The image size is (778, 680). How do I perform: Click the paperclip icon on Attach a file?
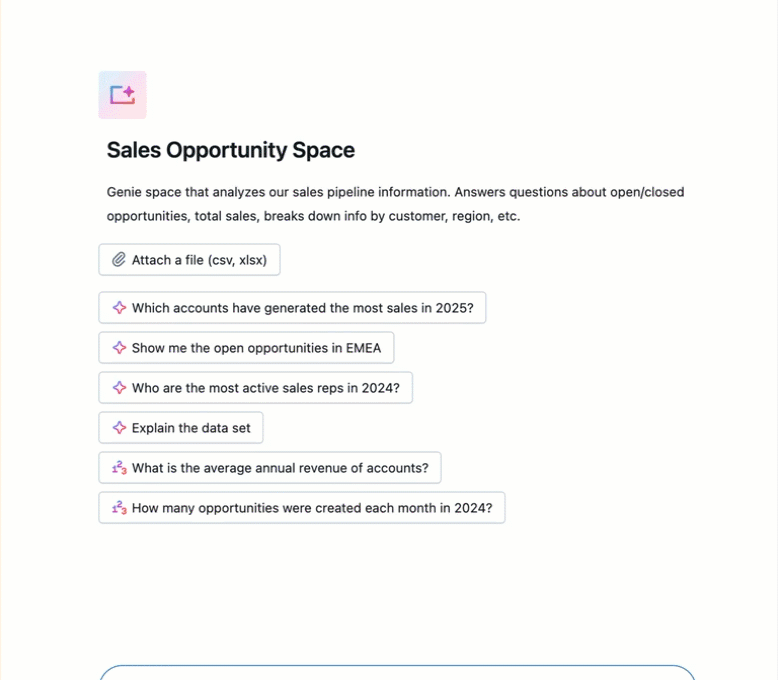(118, 260)
